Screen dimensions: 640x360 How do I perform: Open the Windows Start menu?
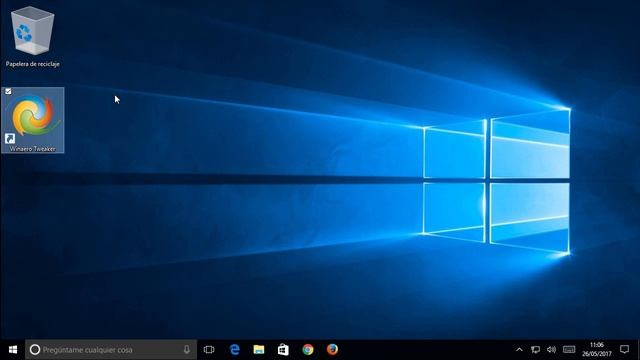click(13, 350)
